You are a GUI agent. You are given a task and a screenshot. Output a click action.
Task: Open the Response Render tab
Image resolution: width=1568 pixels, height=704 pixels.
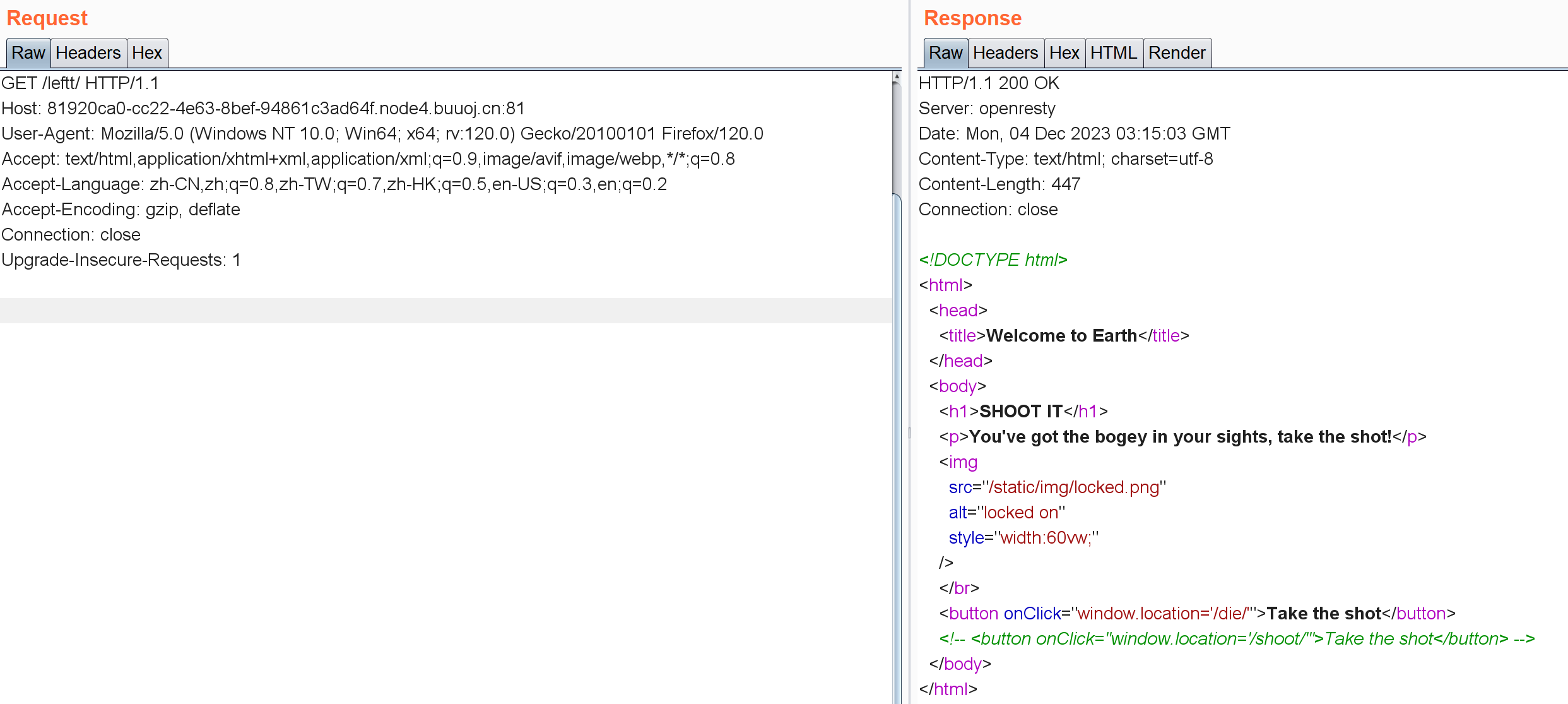click(1177, 53)
